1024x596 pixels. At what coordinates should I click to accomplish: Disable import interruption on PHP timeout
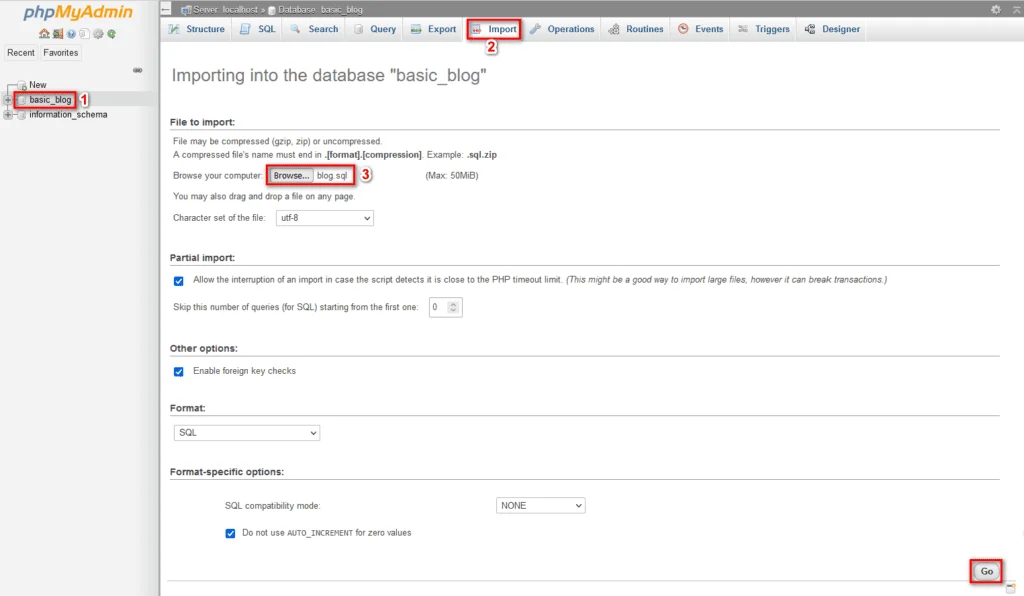pos(179,281)
